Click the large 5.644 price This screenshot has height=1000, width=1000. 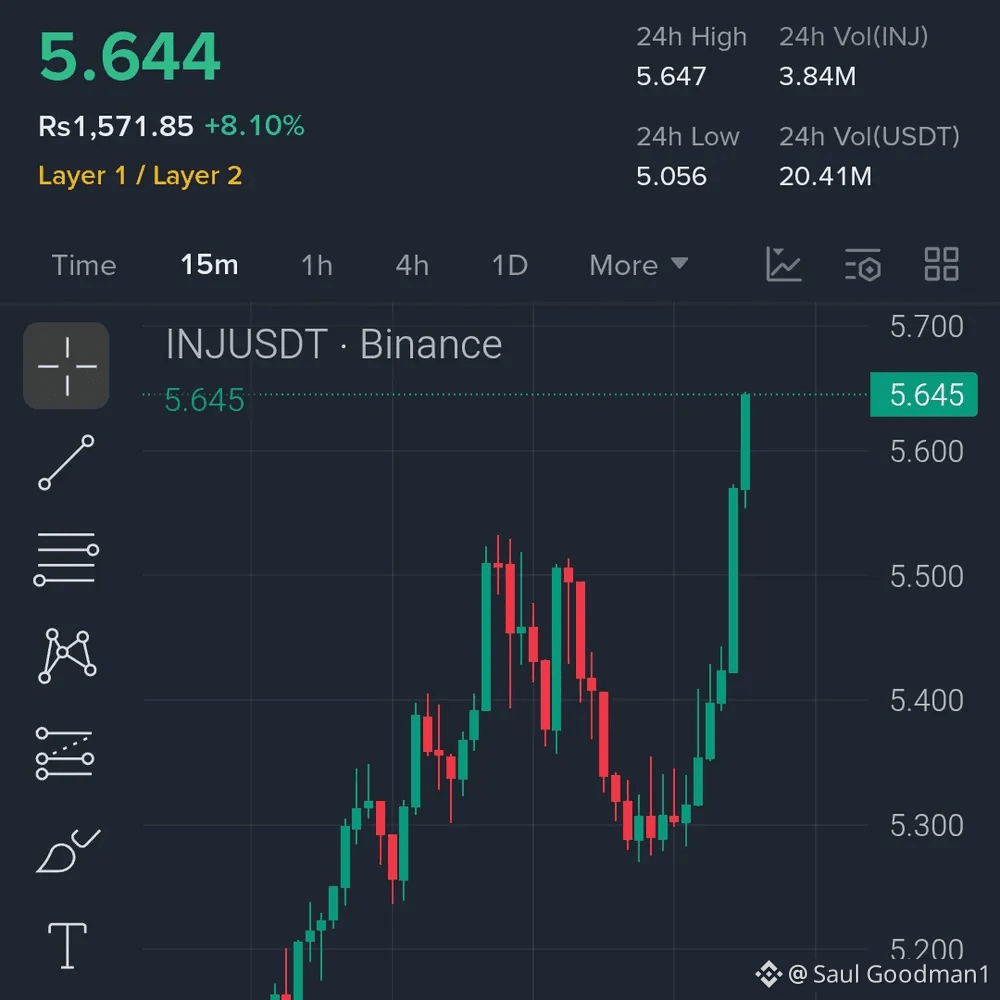click(129, 57)
